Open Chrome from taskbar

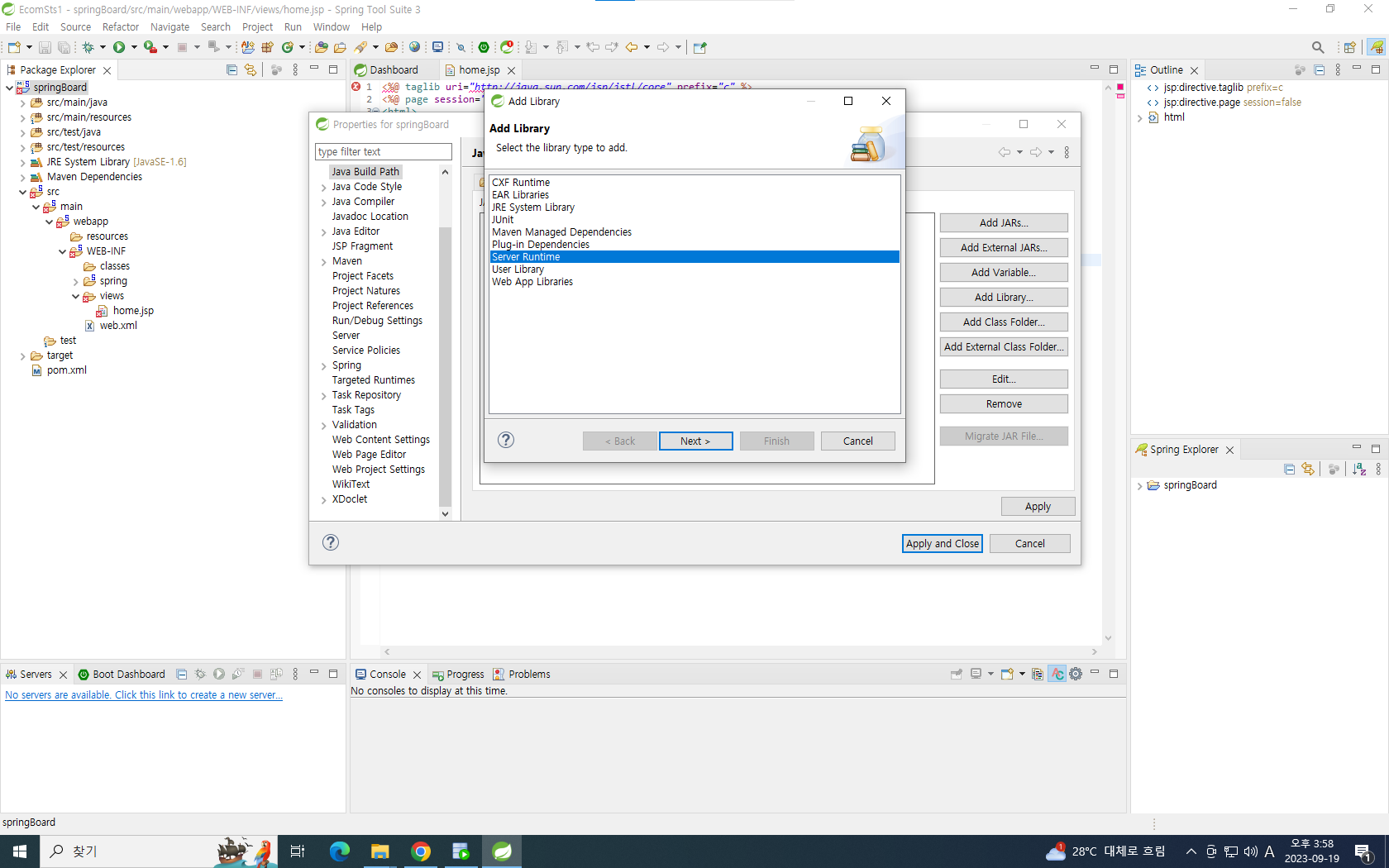421,851
